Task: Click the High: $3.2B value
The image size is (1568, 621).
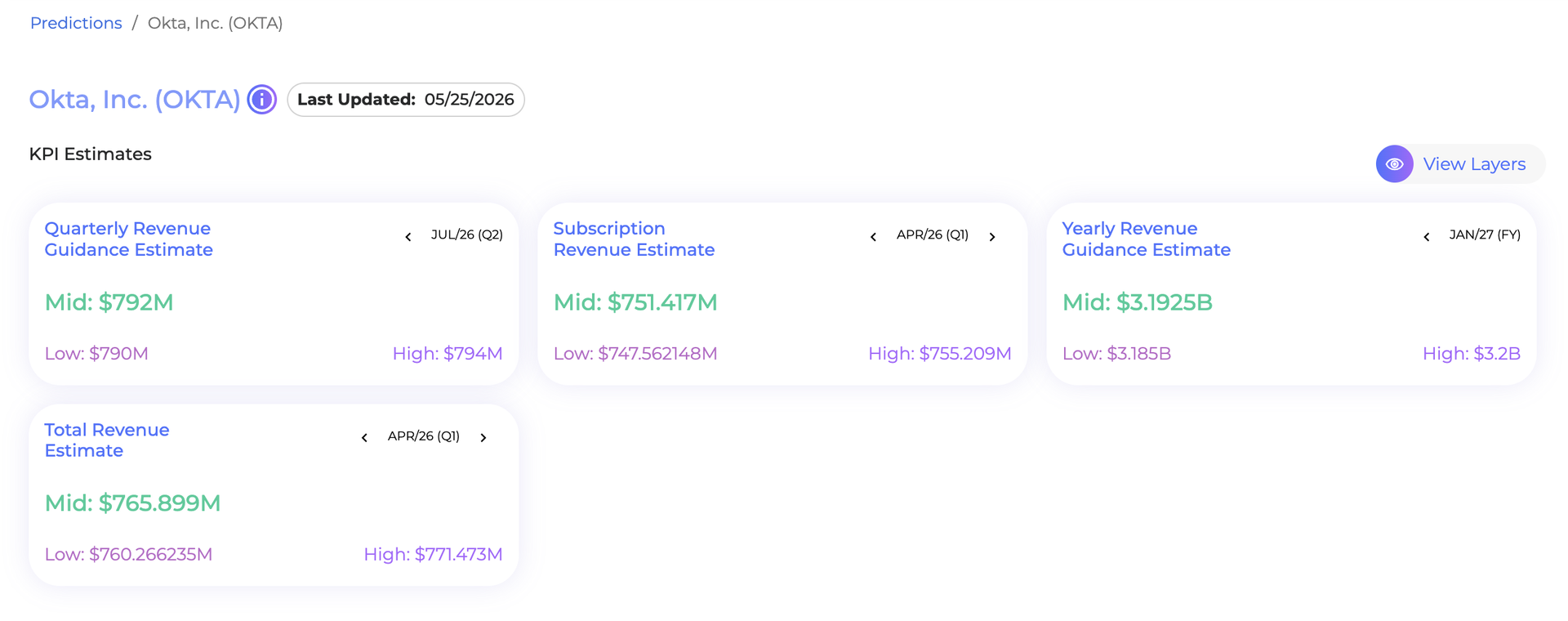Action: [1472, 354]
